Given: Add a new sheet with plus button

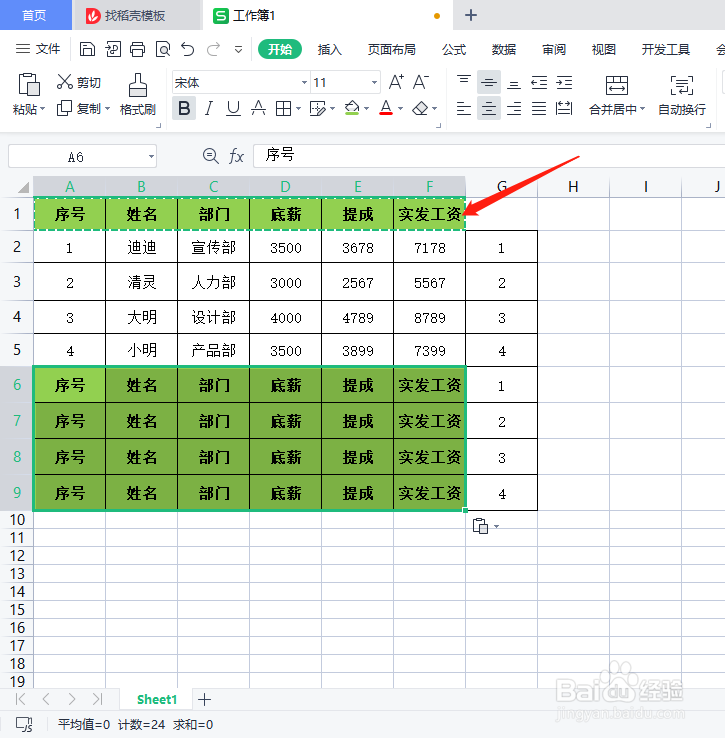Looking at the screenshot, I should [204, 699].
